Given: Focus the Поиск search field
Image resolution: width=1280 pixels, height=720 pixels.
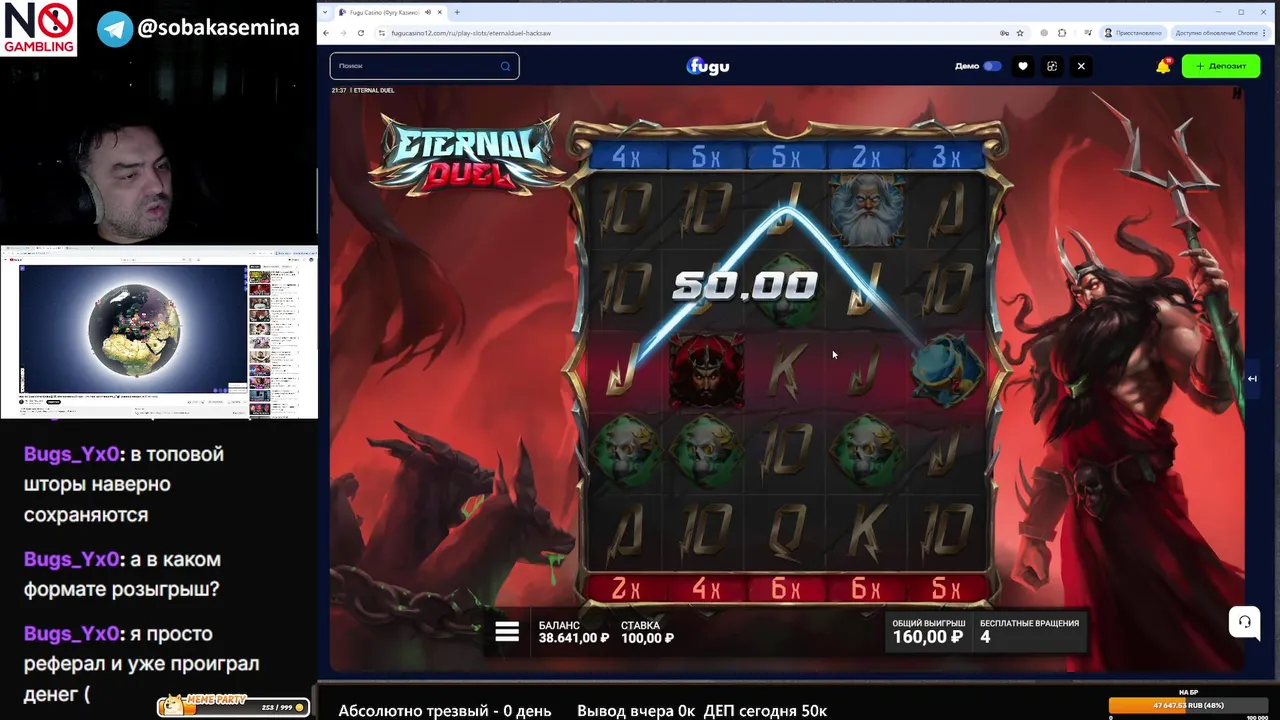Looking at the screenshot, I should (x=424, y=66).
